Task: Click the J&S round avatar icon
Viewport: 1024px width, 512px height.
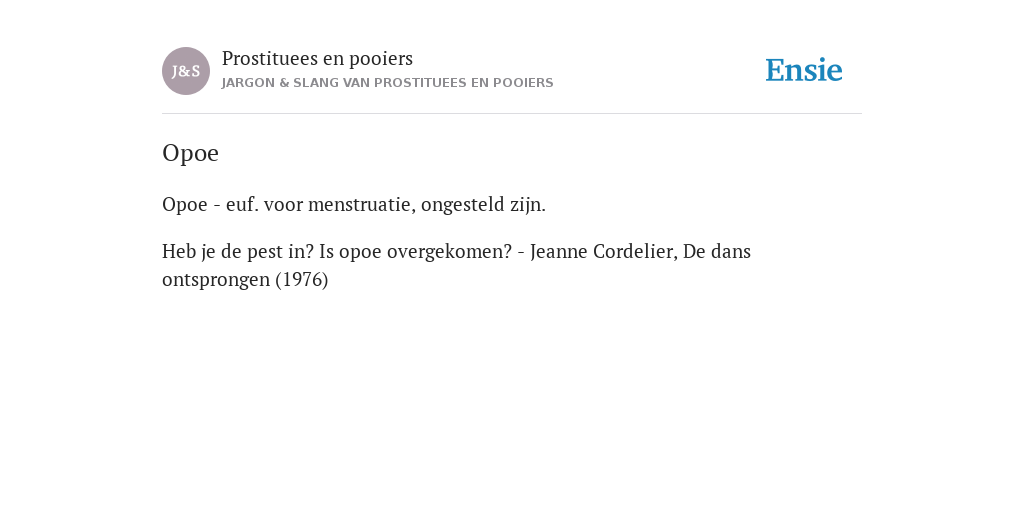Action: coord(186,71)
